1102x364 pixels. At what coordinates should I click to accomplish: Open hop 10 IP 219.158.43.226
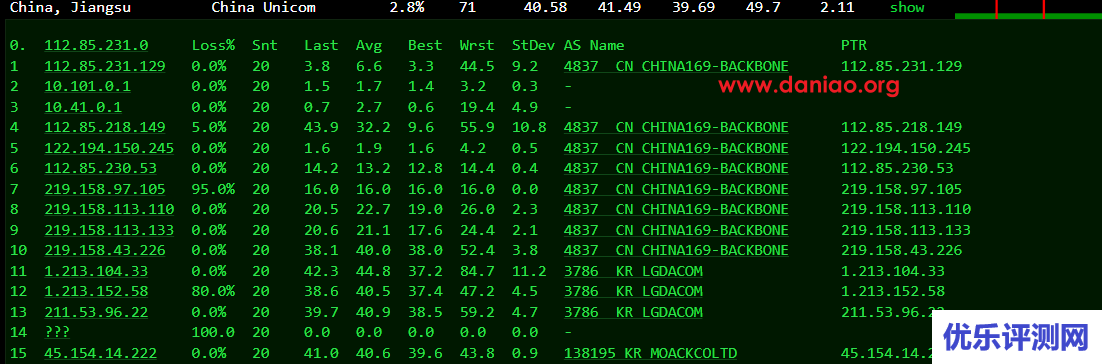tap(105, 250)
